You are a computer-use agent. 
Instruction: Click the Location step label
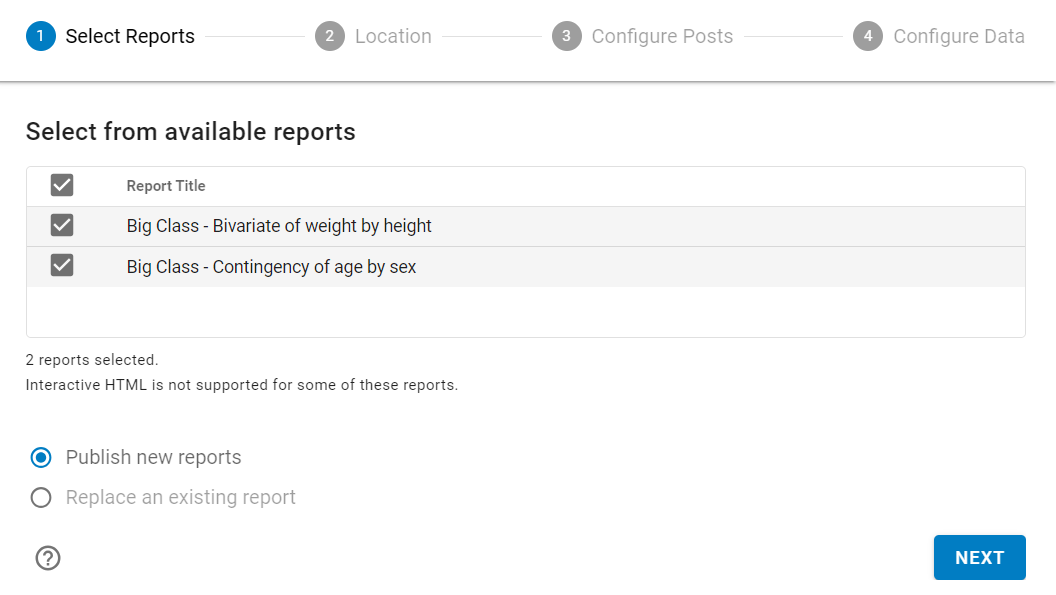(392, 35)
